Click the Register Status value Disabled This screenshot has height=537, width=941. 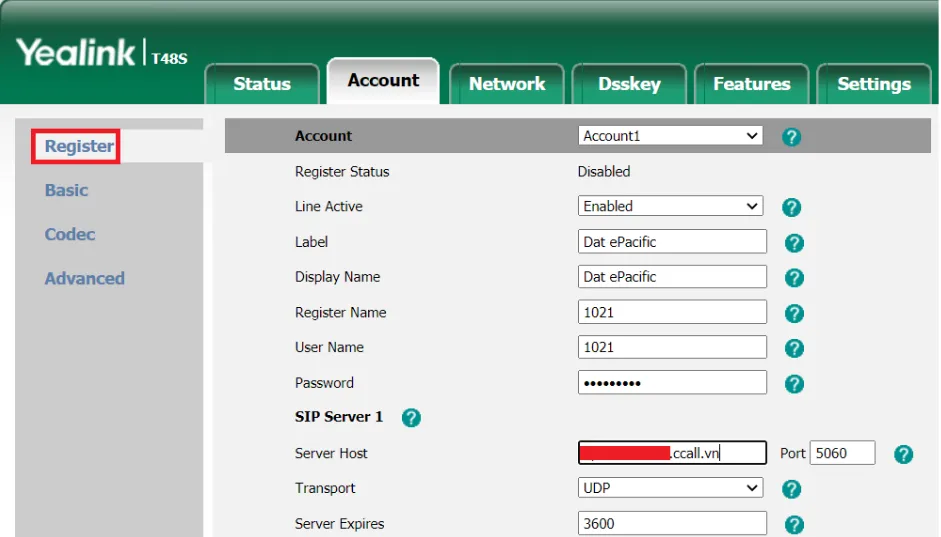click(604, 172)
